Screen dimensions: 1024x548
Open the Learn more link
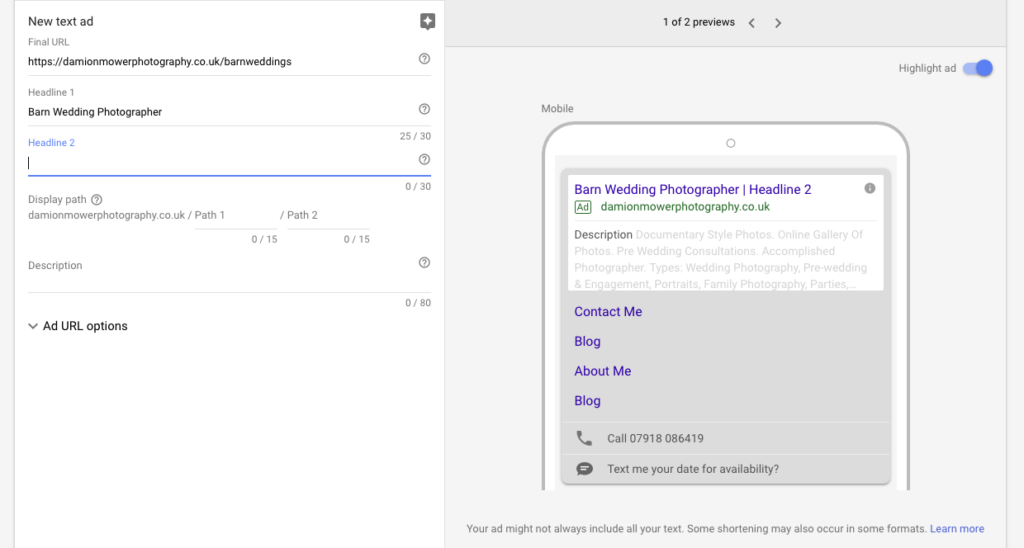957,528
